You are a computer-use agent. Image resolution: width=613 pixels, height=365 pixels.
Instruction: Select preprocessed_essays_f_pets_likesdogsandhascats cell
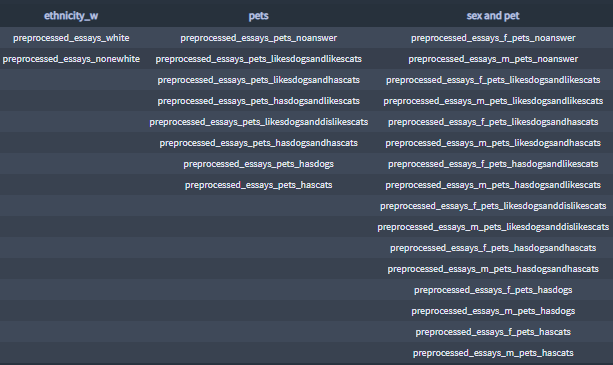[x=493, y=122]
